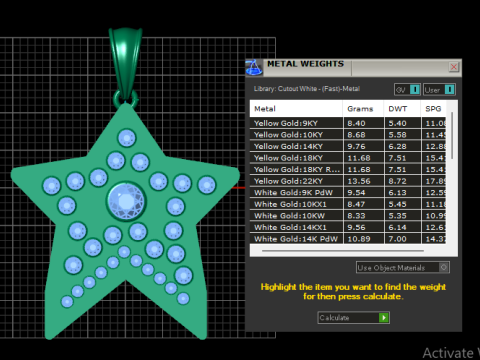Click the 8.33 grams value for 10KW

pos(356,216)
